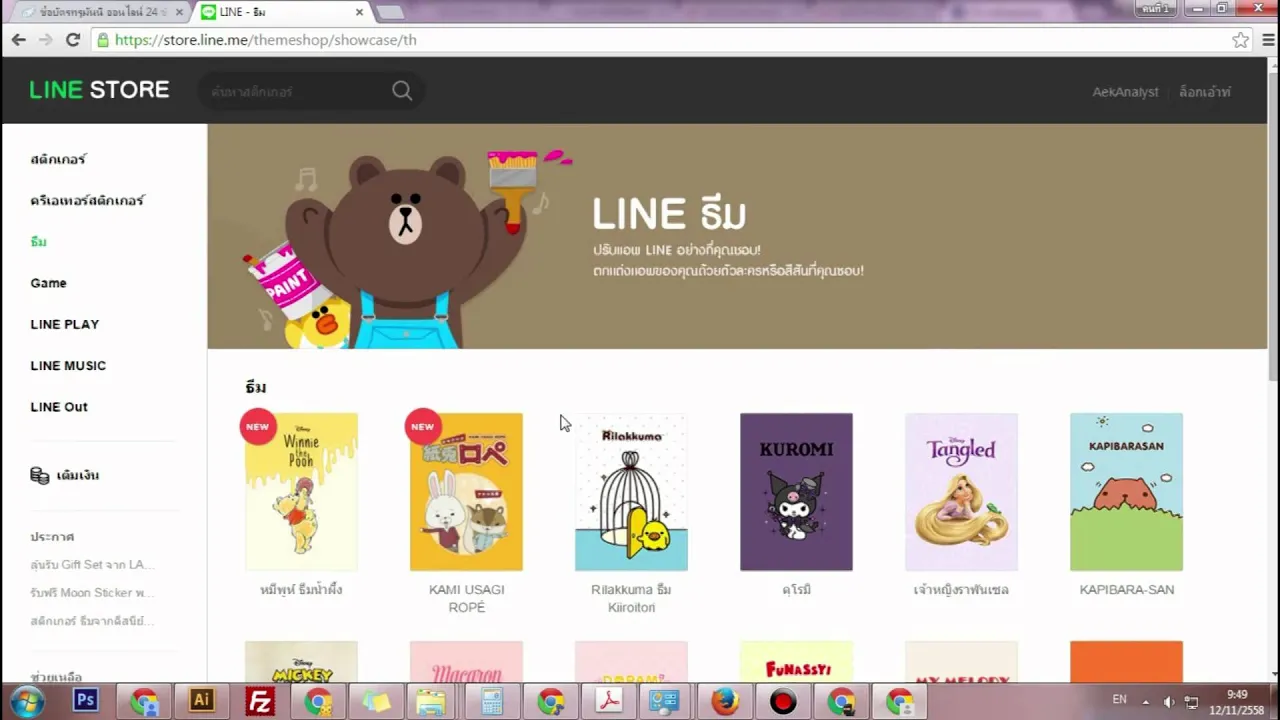Open Photoshop from the taskbar
1280x720 pixels.
tap(86, 701)
